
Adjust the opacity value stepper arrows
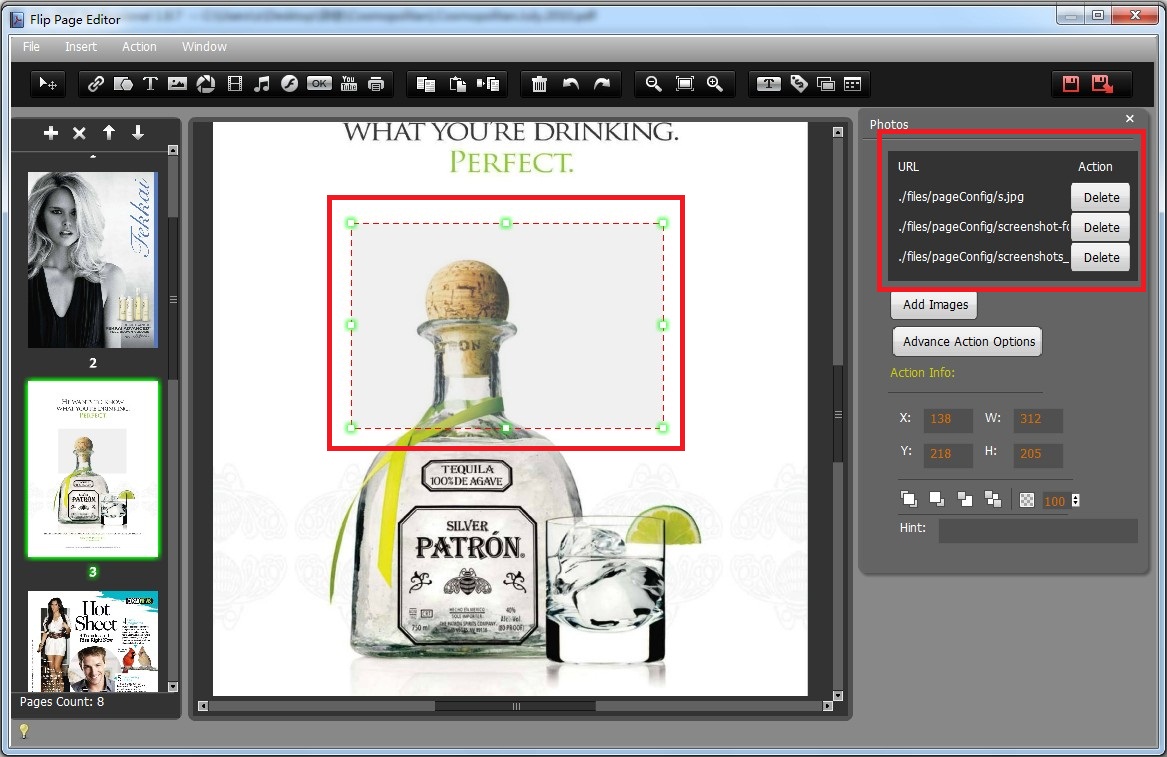click(1075, 501)
